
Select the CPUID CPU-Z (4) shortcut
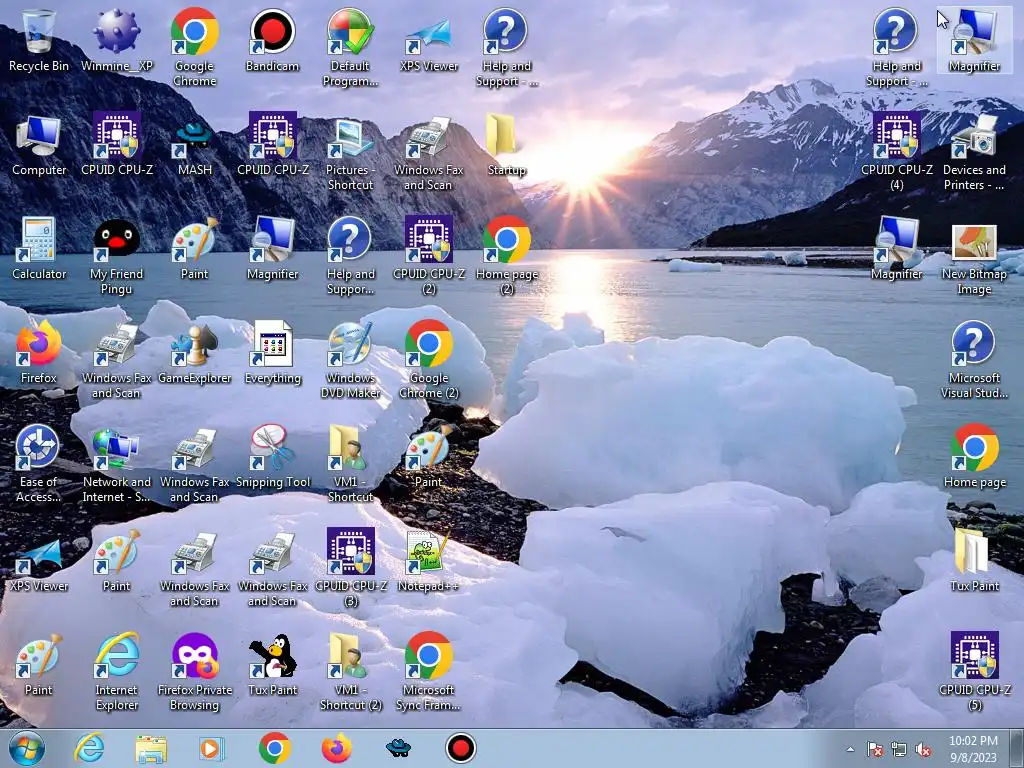tap(897, 152)
